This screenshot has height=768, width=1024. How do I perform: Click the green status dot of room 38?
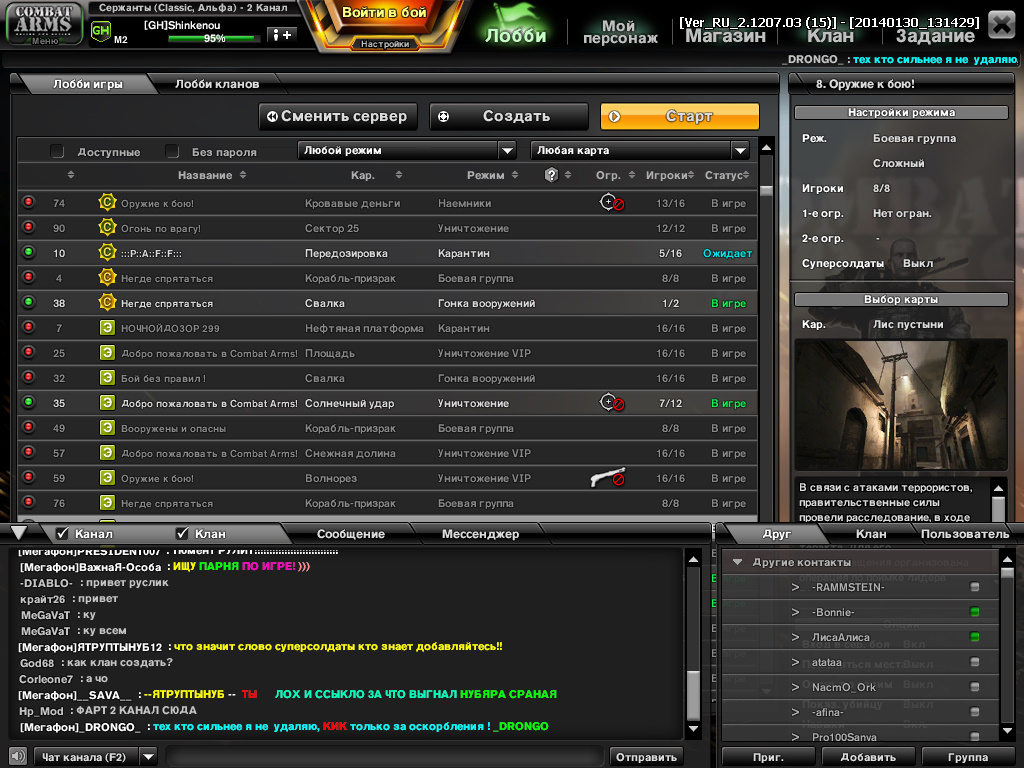[28, 302]
